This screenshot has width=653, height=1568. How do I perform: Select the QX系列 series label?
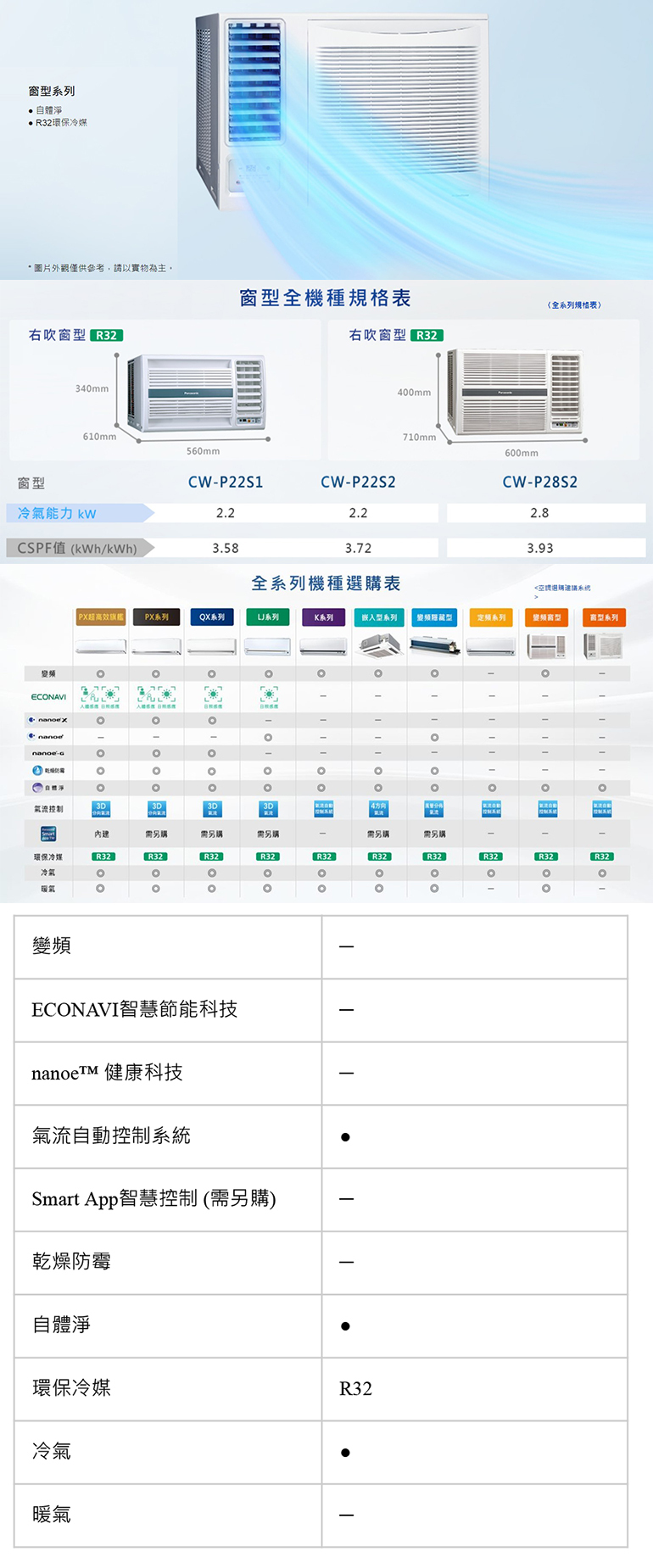tap(212, 617)
